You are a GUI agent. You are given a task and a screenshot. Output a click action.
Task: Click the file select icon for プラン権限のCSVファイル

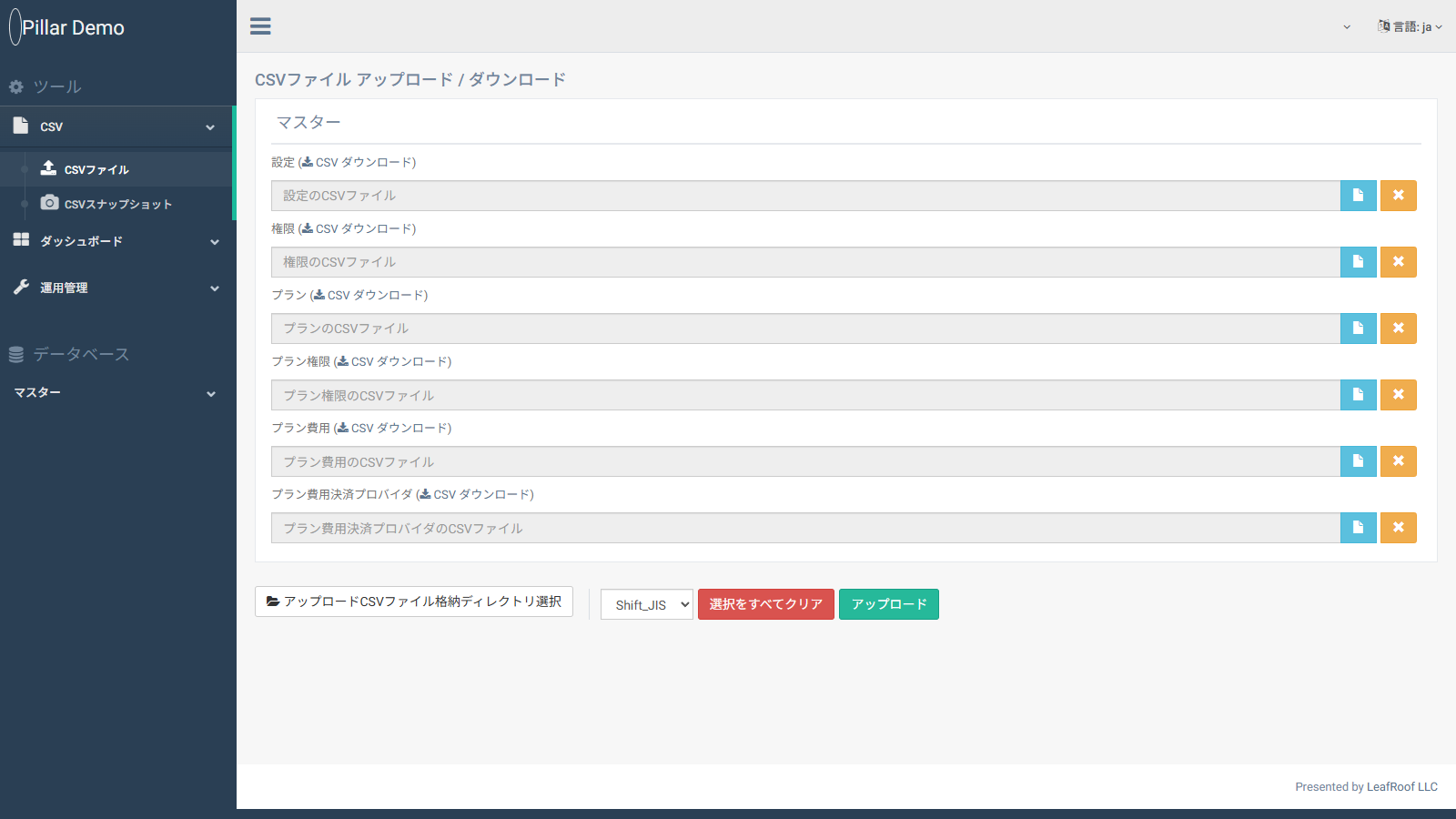click(x=1358, y=395)
